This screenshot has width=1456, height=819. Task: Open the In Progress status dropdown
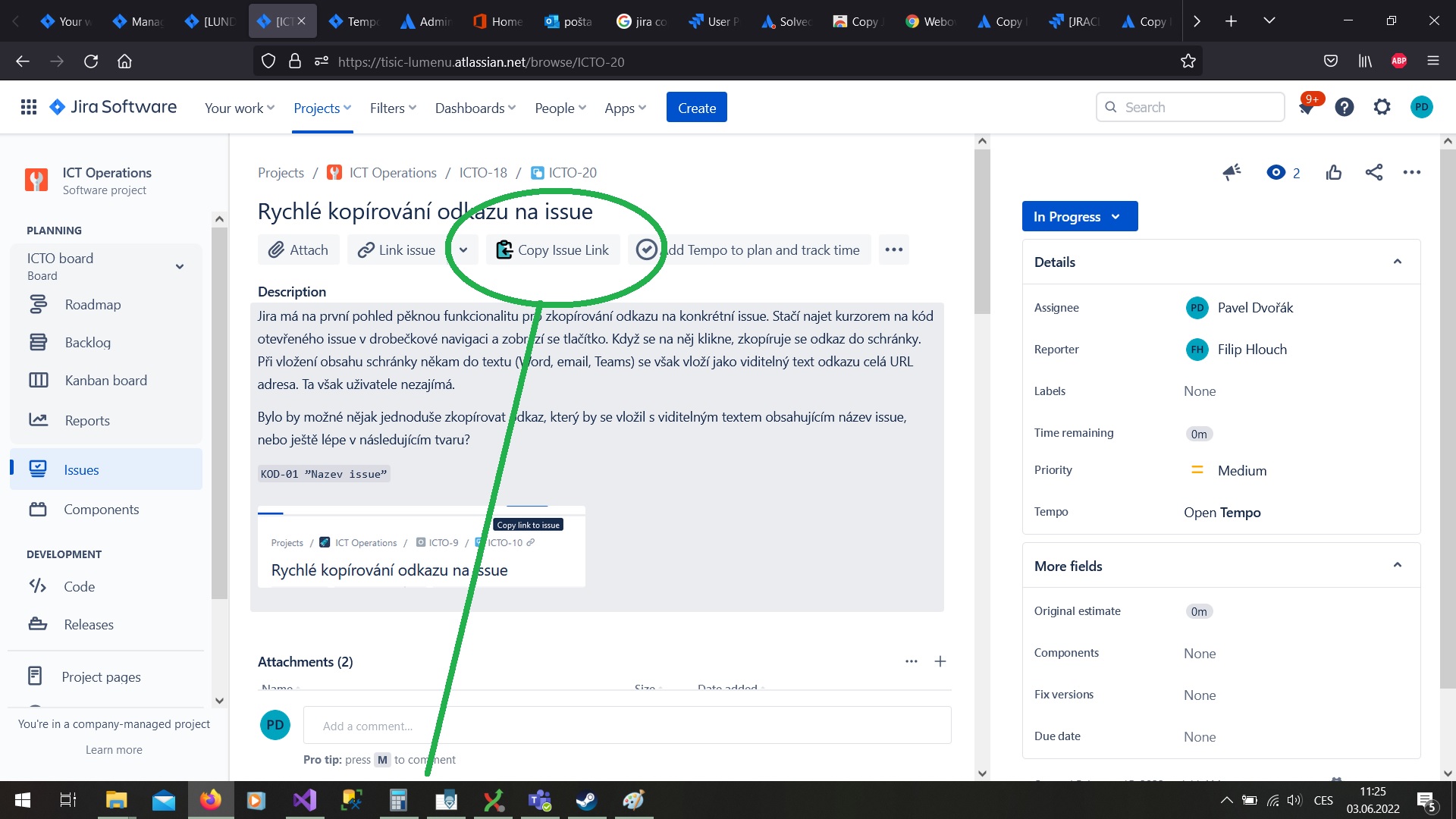click(x=1079, y=216)
